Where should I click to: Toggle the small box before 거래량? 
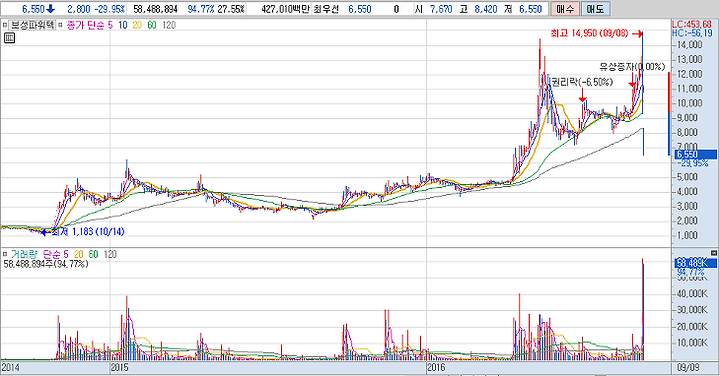click(x=5, y=254)
